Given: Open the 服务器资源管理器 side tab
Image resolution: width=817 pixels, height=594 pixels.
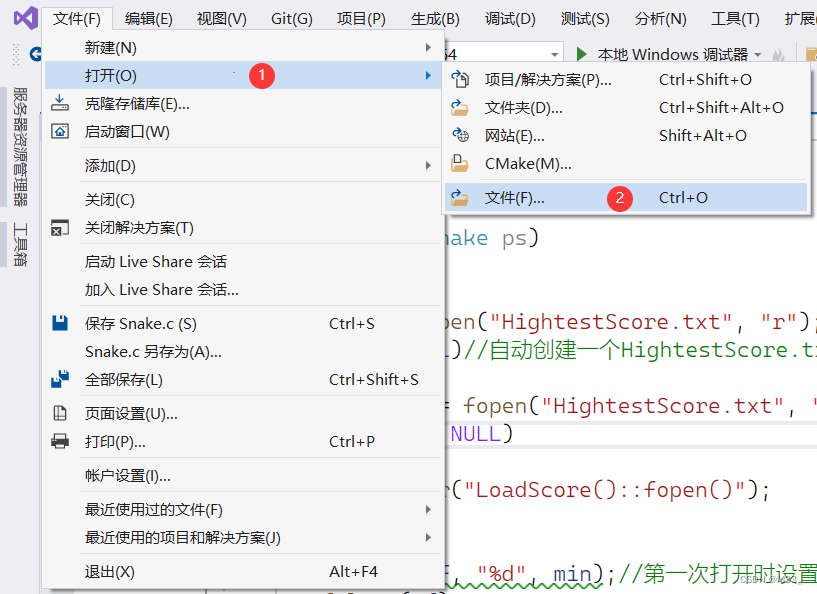Looking at the screenshot, I should [20, 146].
